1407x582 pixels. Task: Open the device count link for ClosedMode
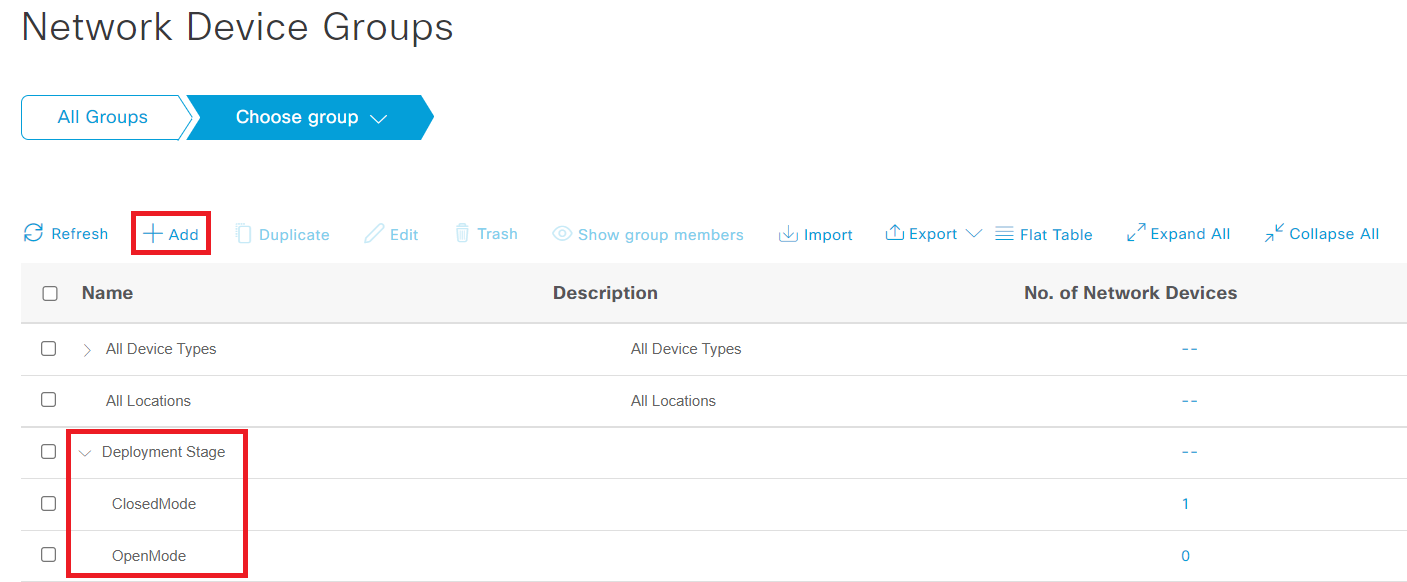point(1185,503)
